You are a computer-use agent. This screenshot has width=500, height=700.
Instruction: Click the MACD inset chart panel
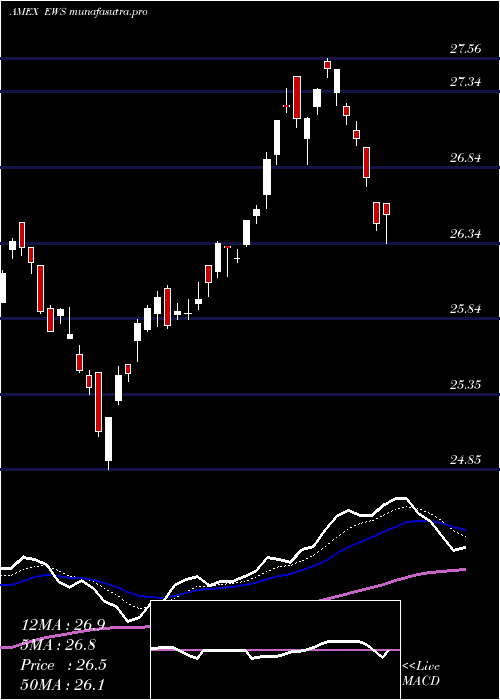pos(275,650)
